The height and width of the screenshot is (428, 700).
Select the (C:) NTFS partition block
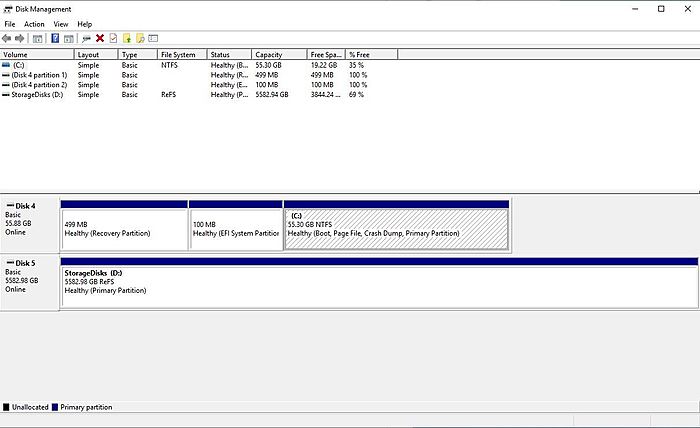(396, 229)
